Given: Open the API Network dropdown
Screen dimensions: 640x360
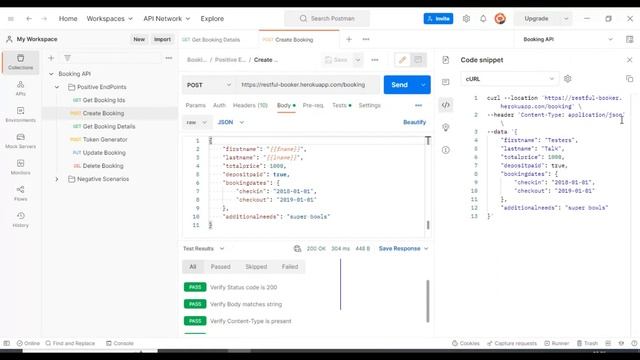Looking at the screenshot, I should pyautogui.click(x=167, y=19).
